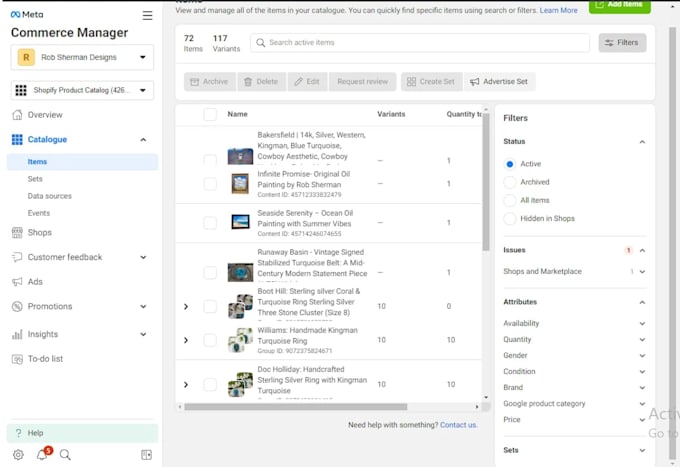Open the settings gear icon

(18, 454)
